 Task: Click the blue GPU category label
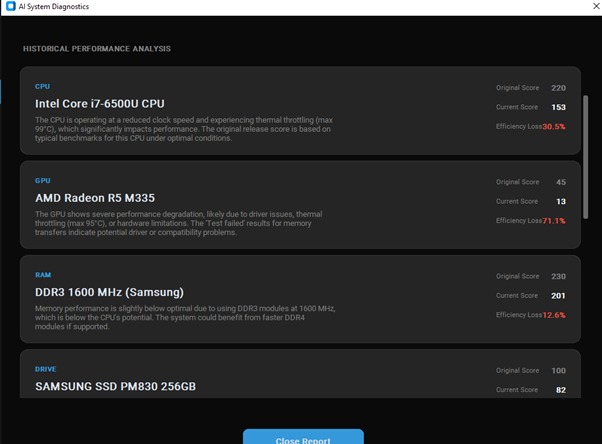coord(43,181)
